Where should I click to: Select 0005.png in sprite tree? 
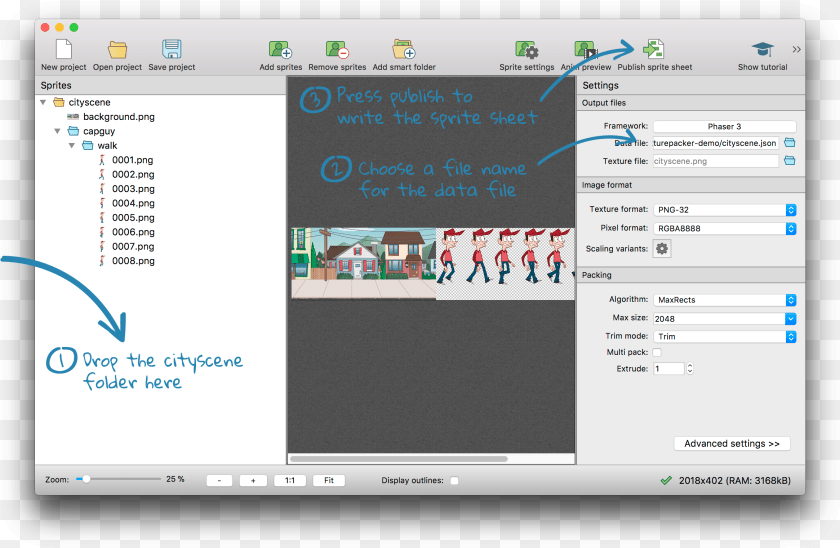click(132, 217)
